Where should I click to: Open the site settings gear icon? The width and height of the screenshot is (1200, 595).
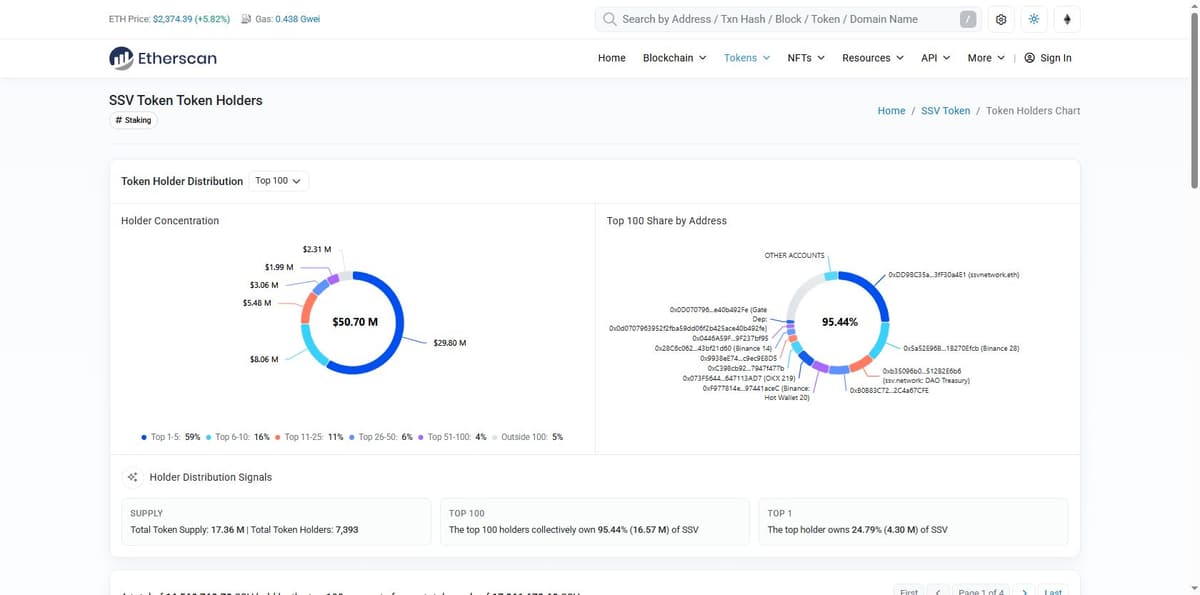(x=1001, y=20)
